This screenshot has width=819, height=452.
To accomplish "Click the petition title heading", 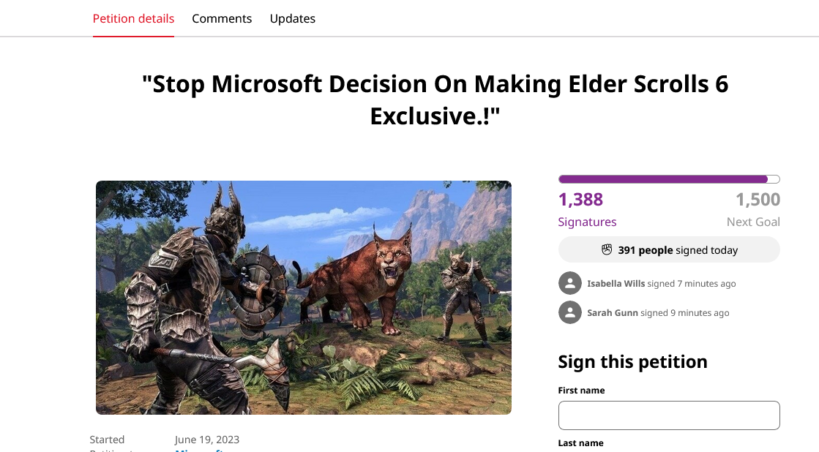I will coord(434,100).
